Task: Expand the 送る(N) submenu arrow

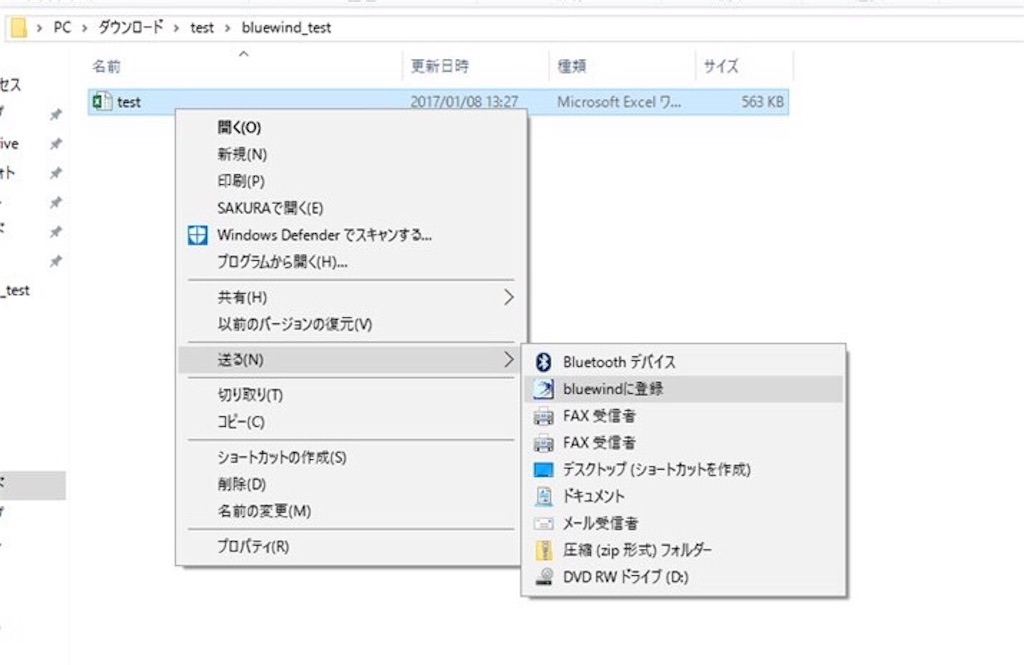Action: click(x=509, y=359)
